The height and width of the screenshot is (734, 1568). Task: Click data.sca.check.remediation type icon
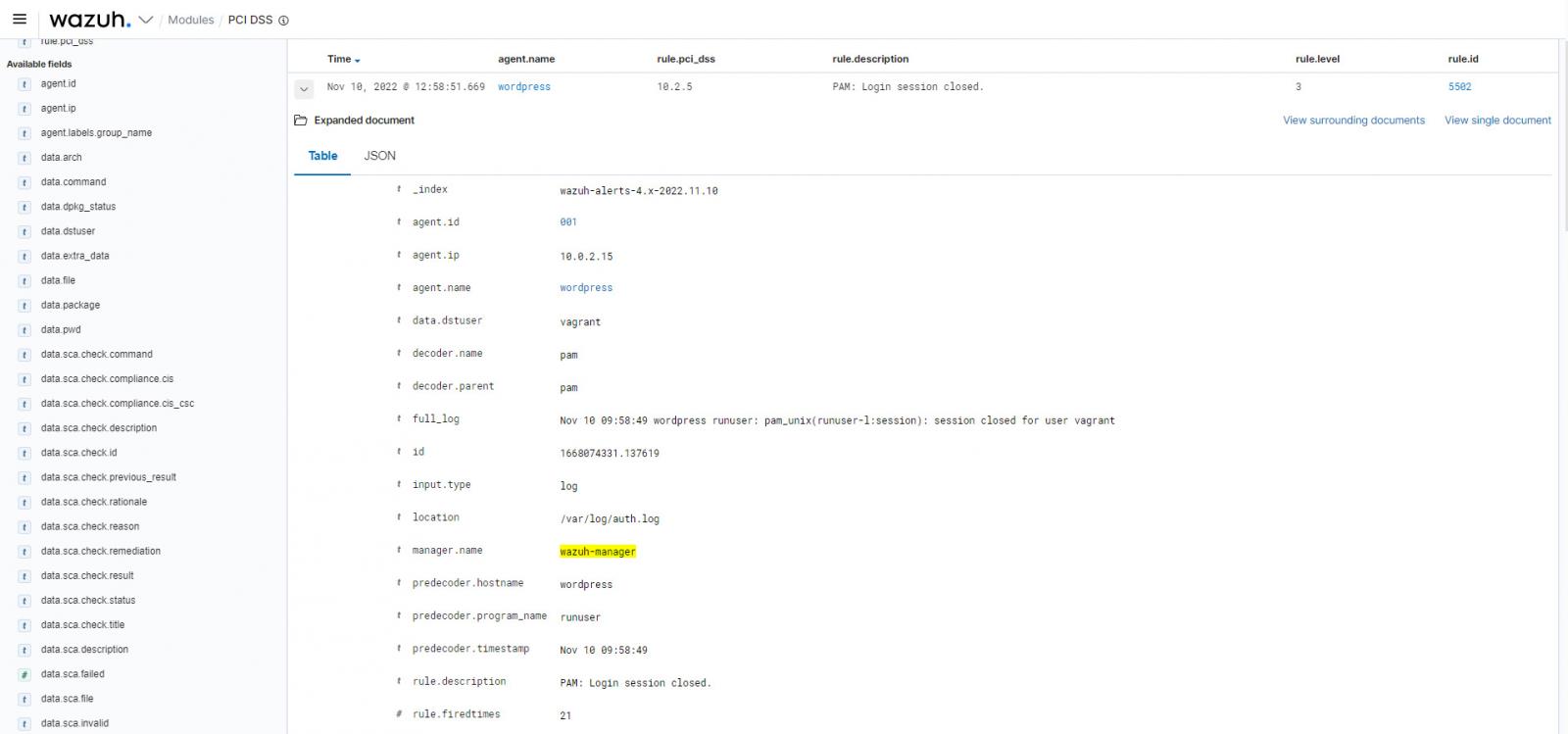(24, 552)
